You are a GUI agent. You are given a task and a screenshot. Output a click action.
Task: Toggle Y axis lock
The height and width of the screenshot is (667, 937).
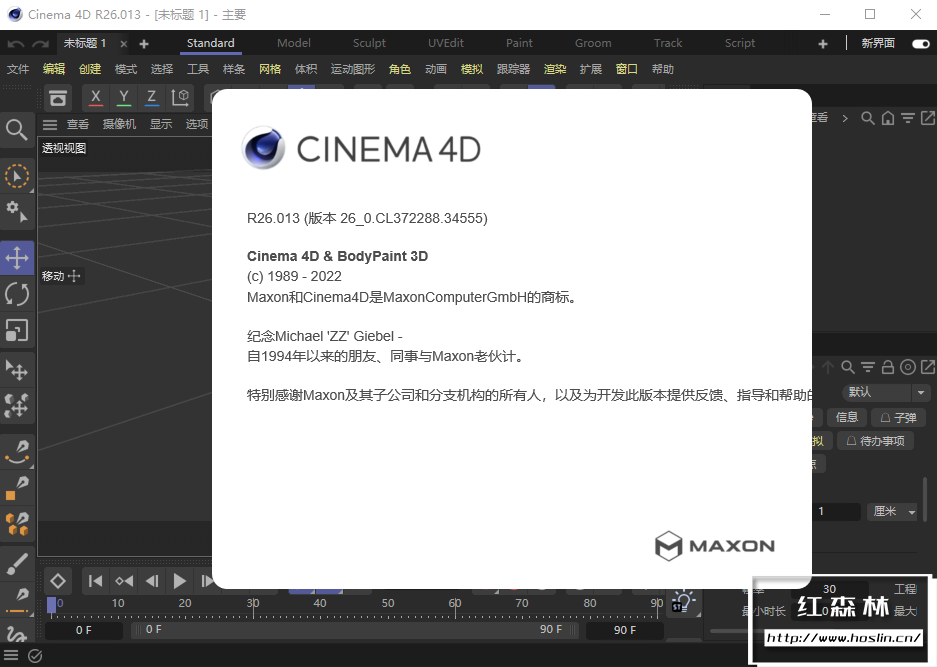[124, 97]
